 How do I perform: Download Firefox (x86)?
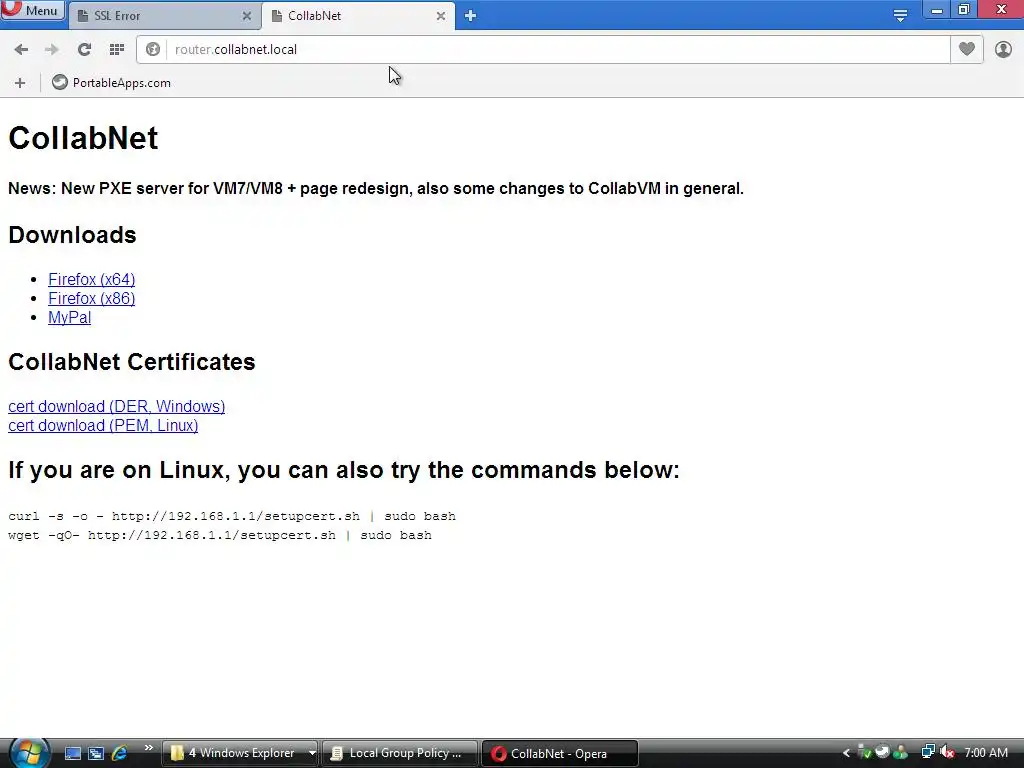pyautogui.click(x=91, y=298)
